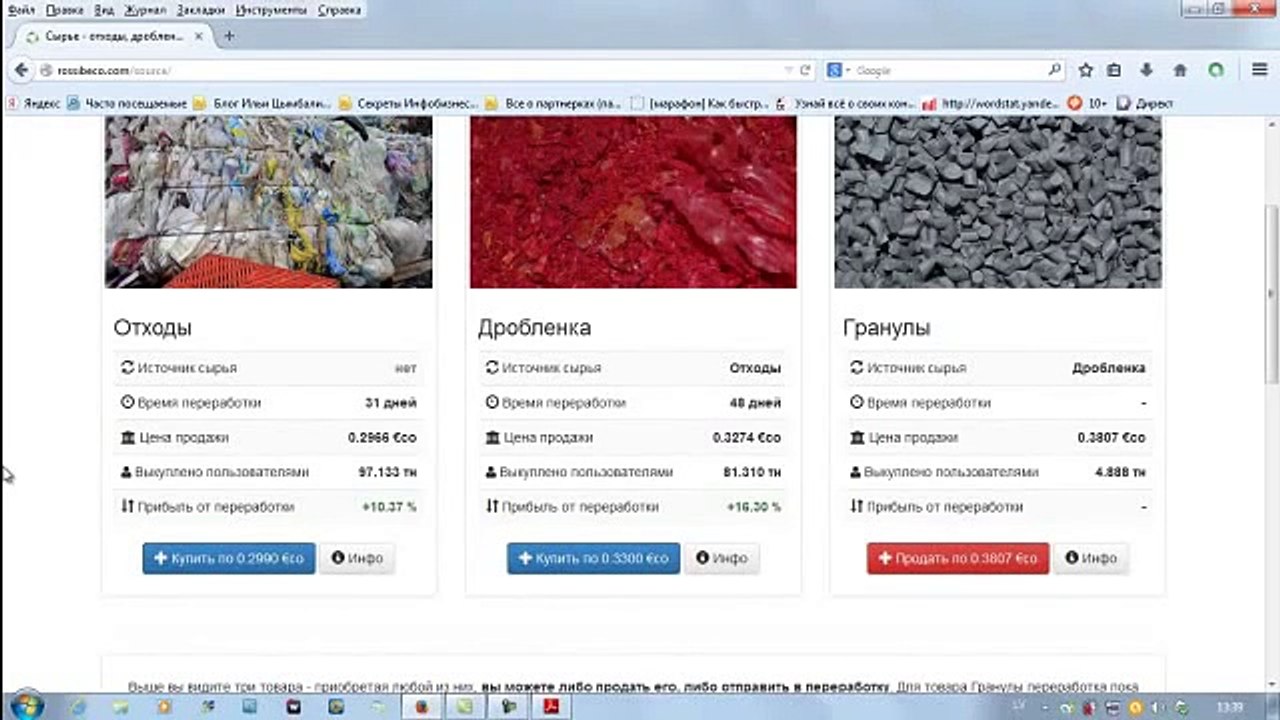Click Купить по 0.3300 €co button
Screen dimensions: 1280x720
click(x=593, y=558)
